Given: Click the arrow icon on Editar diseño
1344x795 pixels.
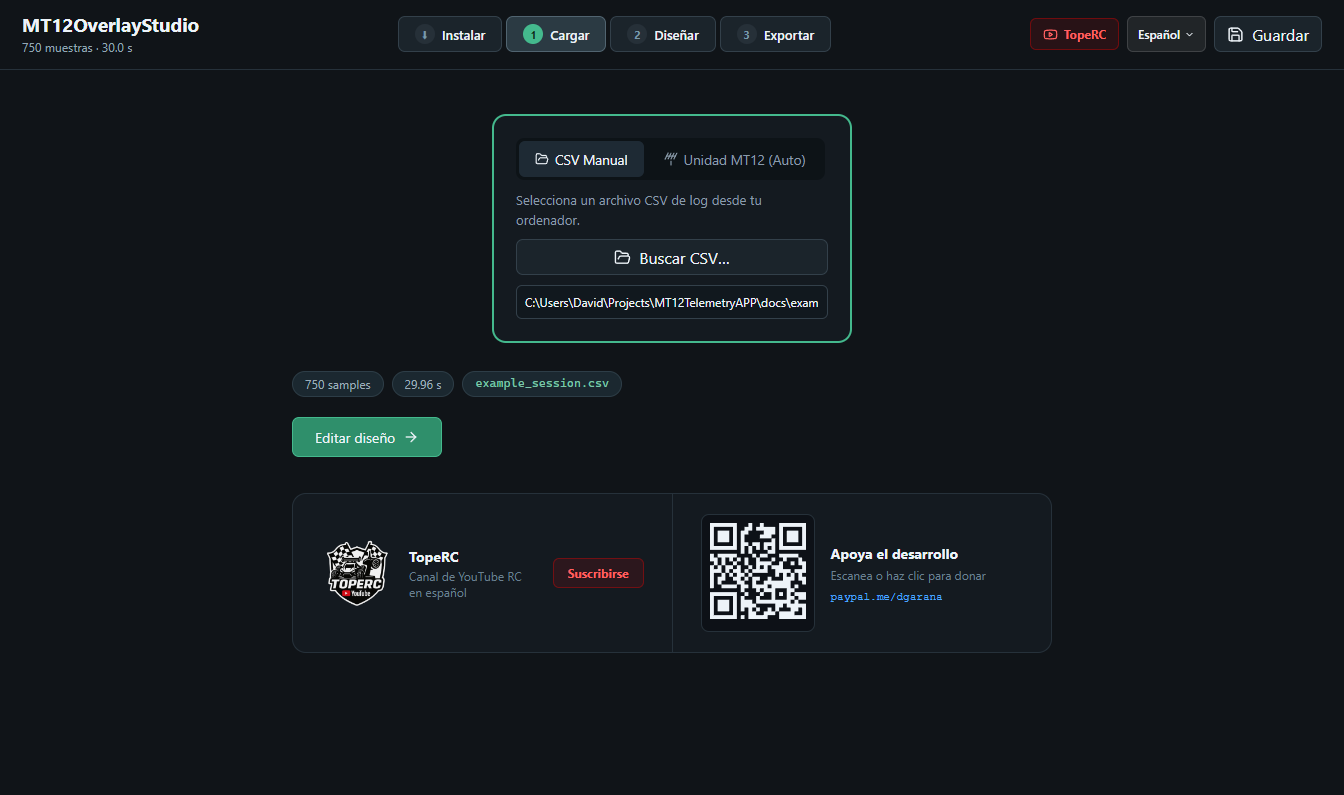Looking at the screenshot, I should 411,437.
